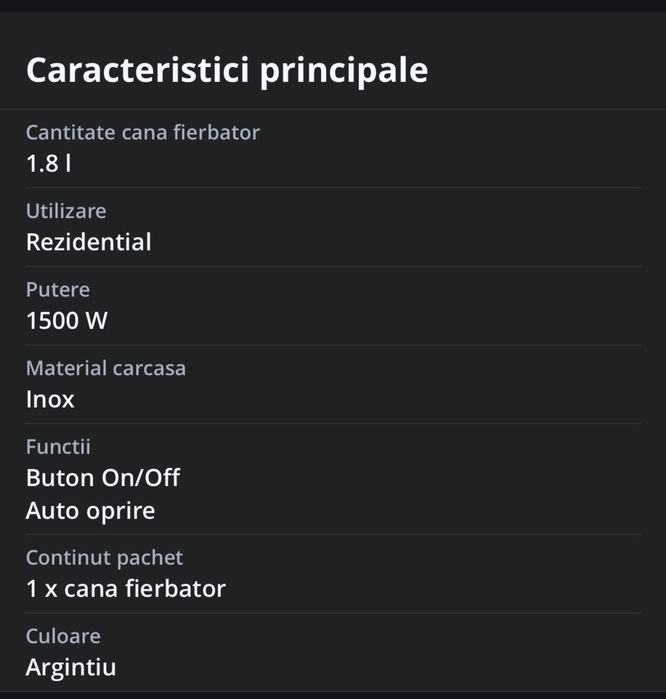Click the word 'Caracteristici' in the heading
This screenshot has height=699, width=666.
138,70
